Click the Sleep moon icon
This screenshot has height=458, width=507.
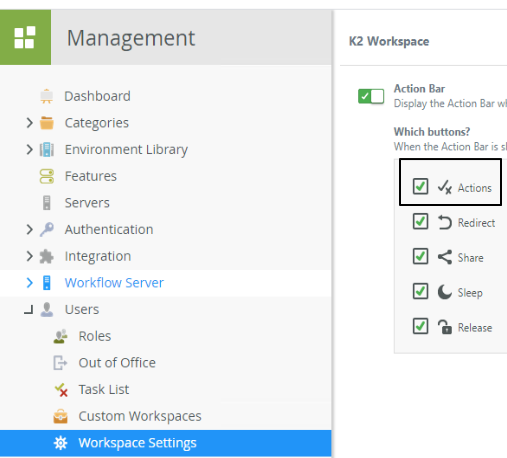445,292
